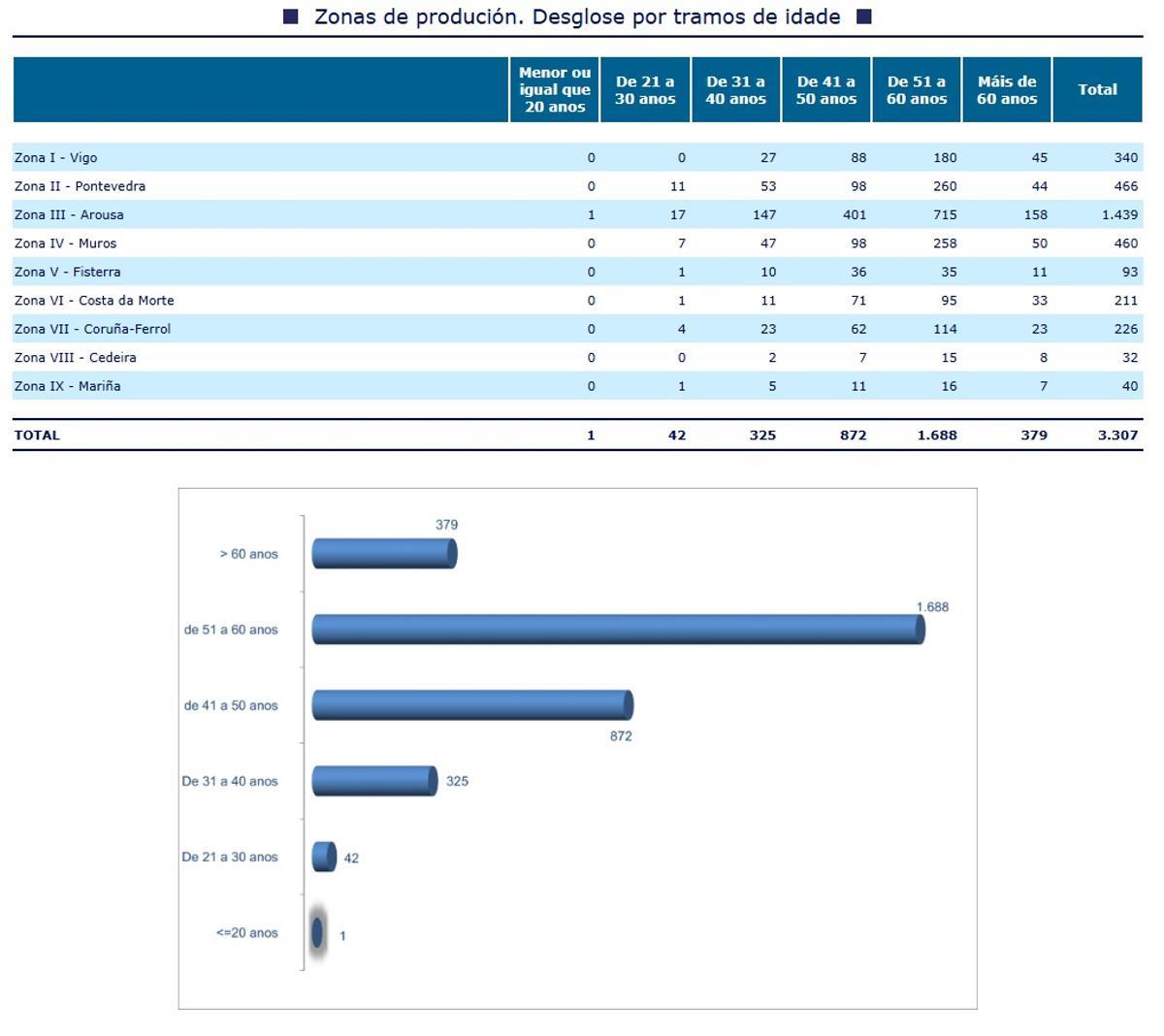This screenshot has height=1036, width=1164.
Task: Select the 'Zona VI - Costa da Morte' row
Action: pyautogui.click(x=94, y=301)
